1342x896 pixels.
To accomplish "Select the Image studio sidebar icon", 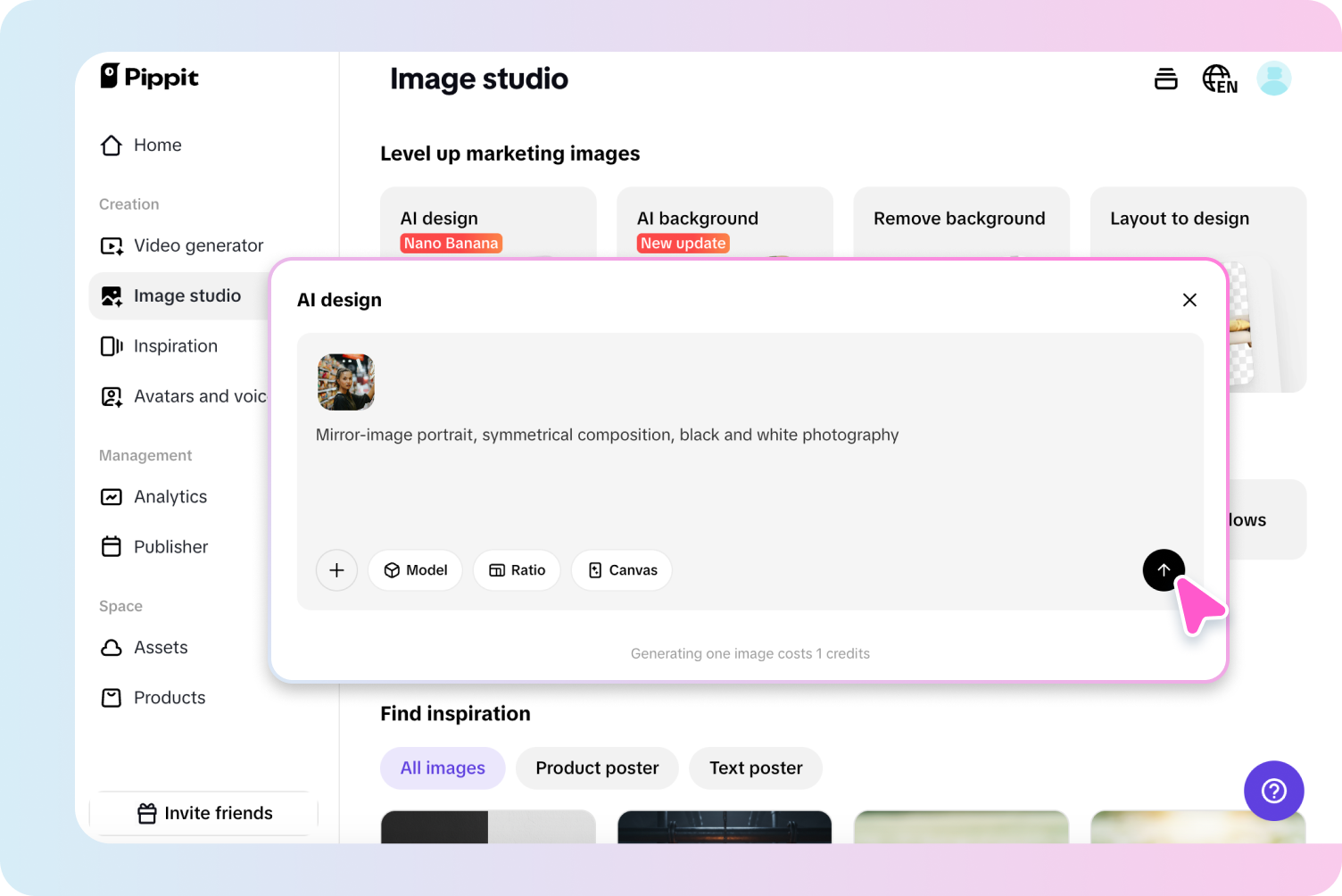I will (111, 295).
